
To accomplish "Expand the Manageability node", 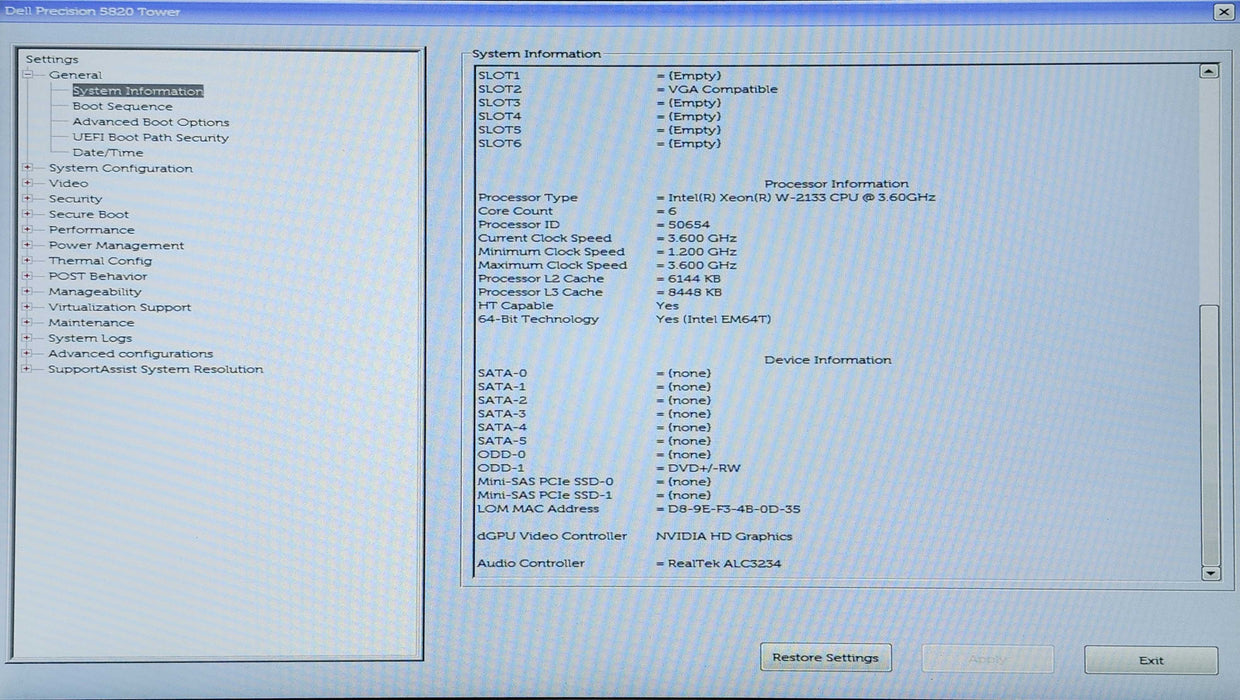I will click(28, 292).
